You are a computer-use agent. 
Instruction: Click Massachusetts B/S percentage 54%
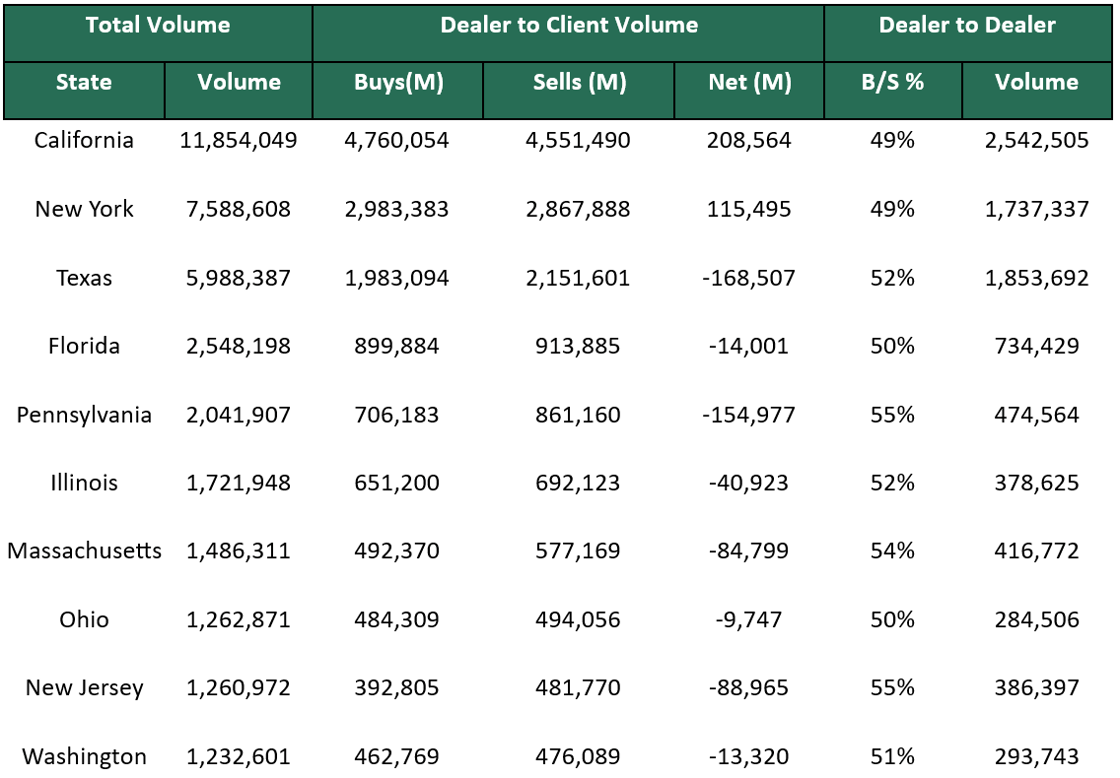[x=892, y=552]
